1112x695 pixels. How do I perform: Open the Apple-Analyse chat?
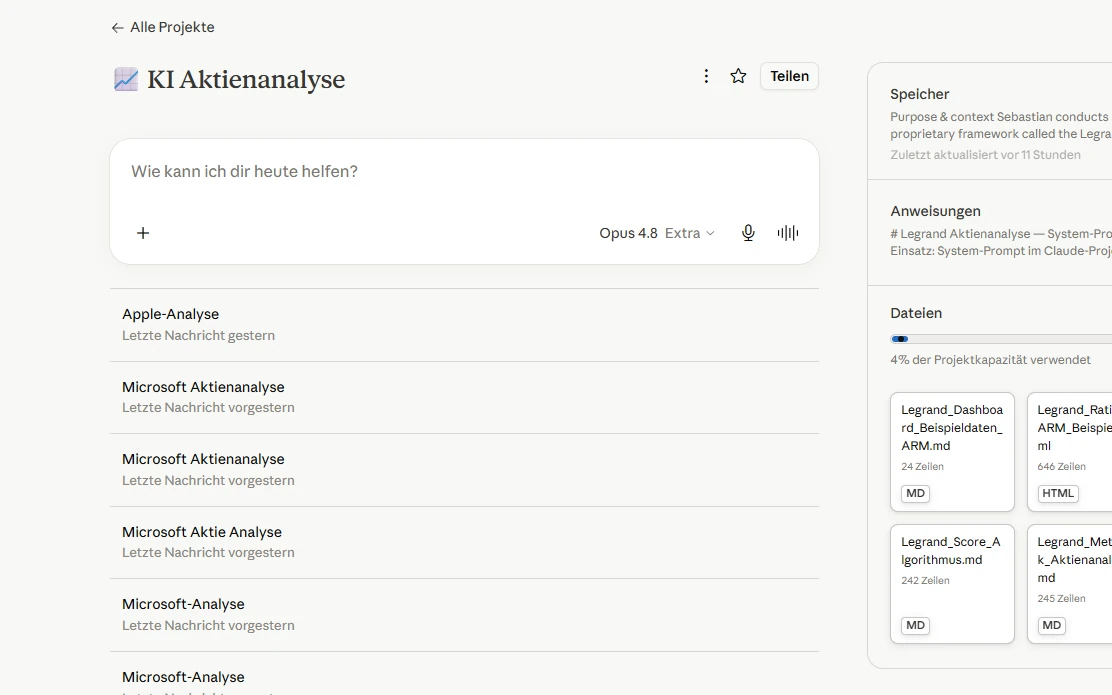click(465, 325)
